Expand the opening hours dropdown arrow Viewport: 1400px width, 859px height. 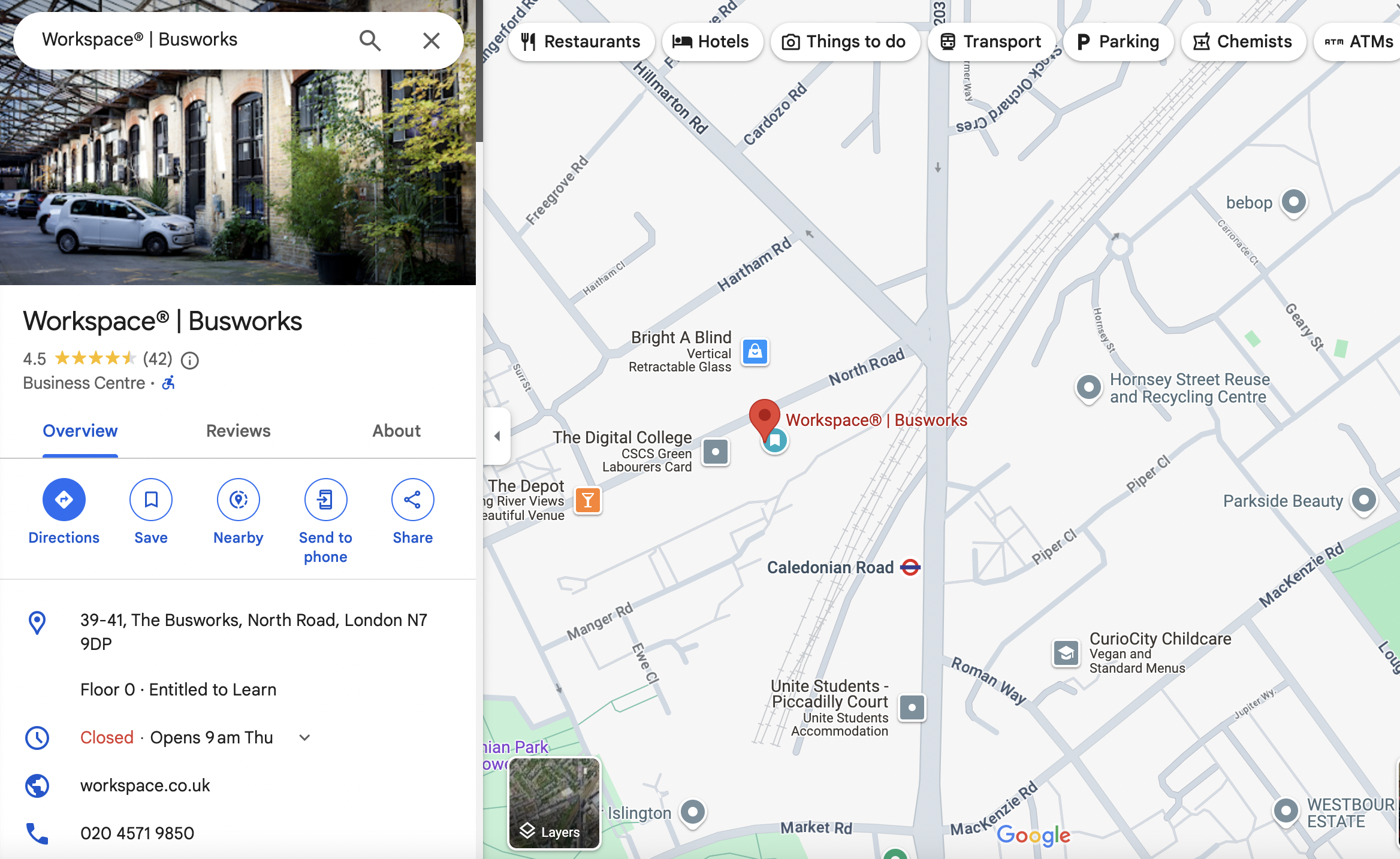point(304,738)
